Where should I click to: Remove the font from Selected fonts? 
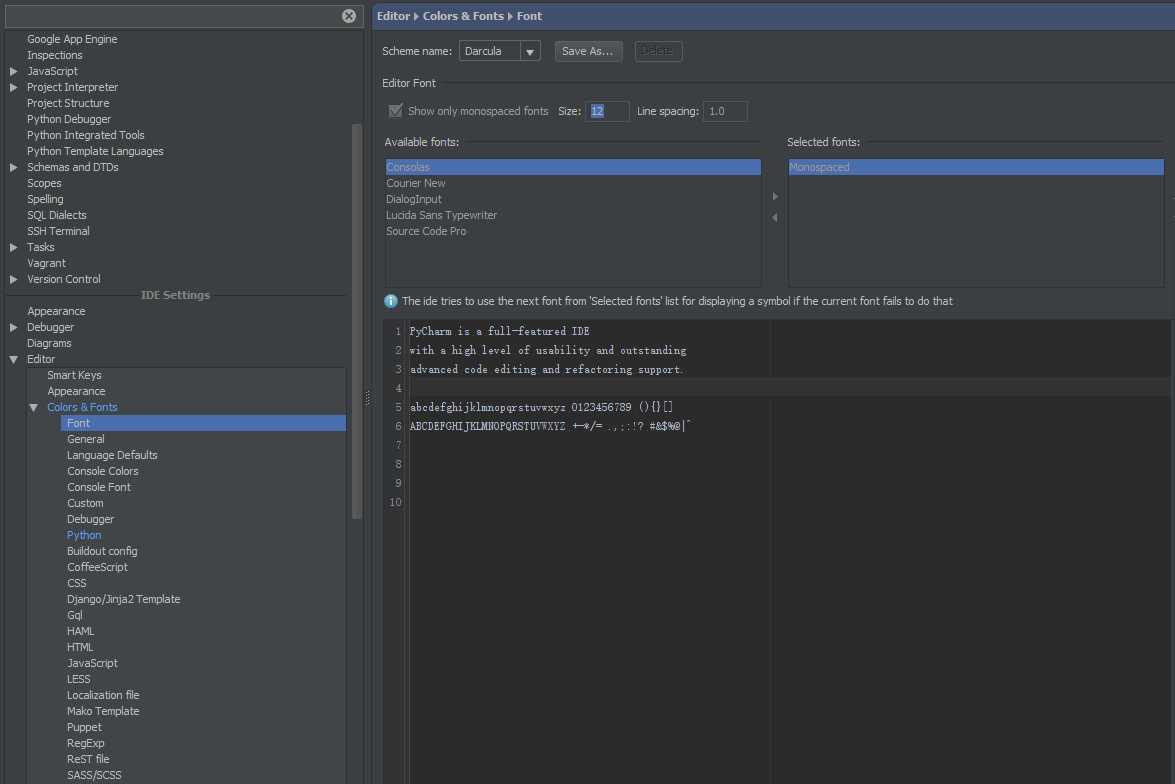coord(775,217)
